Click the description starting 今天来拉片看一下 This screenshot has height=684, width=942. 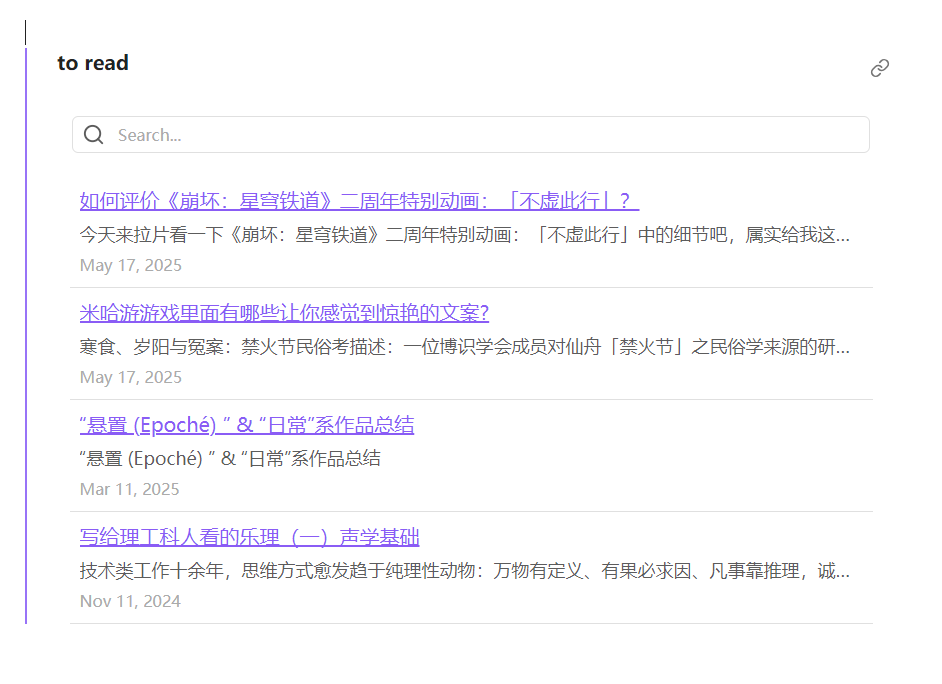coord(464,235)
